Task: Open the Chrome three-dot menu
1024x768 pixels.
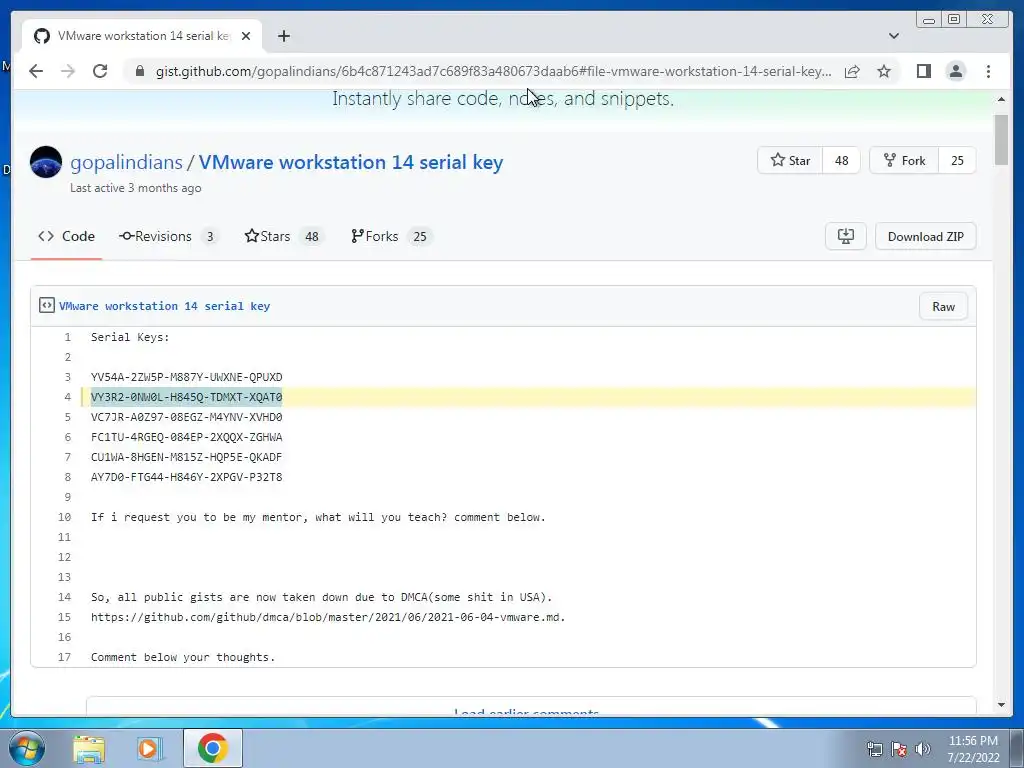Action: point(988,71)
